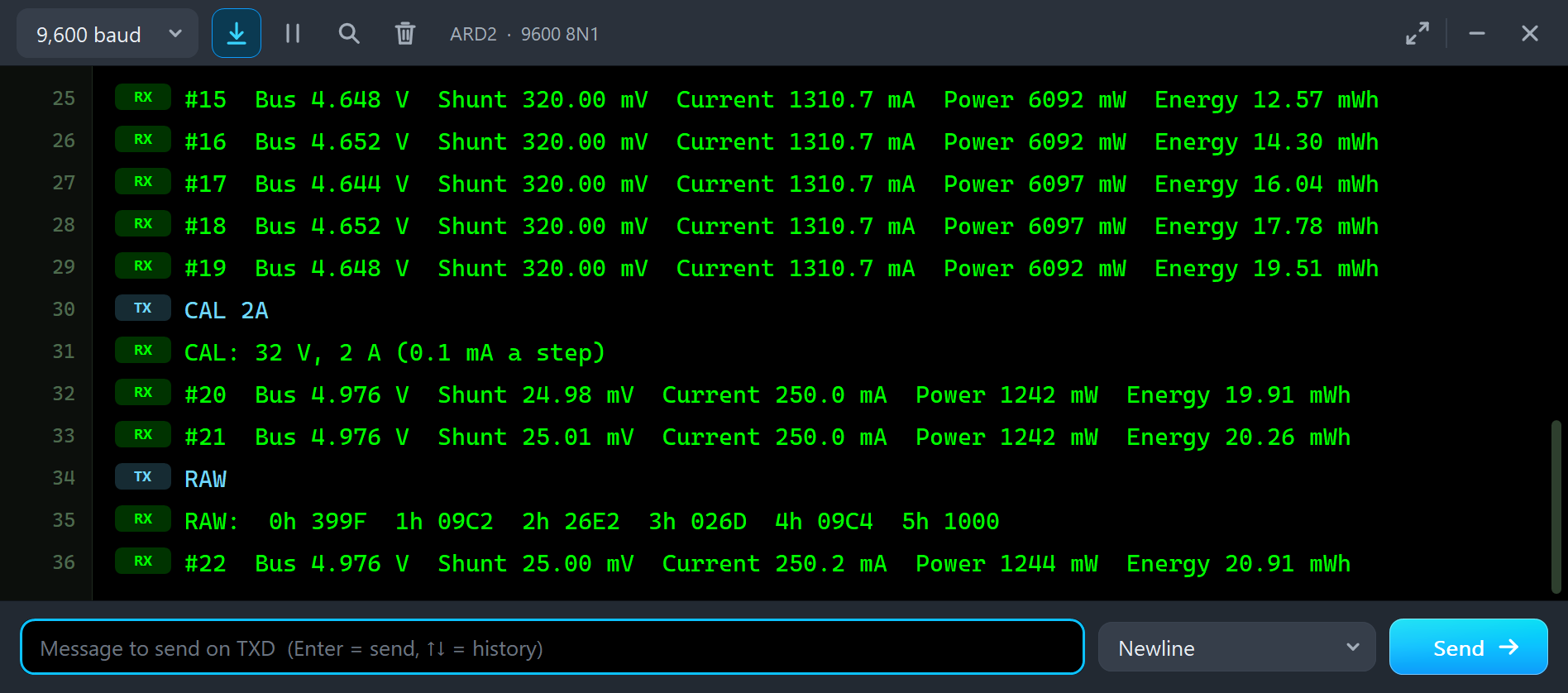Click the 'Current 250.2 mA' value
This screenshot has height=693, width=1568.
coord(774,563)
